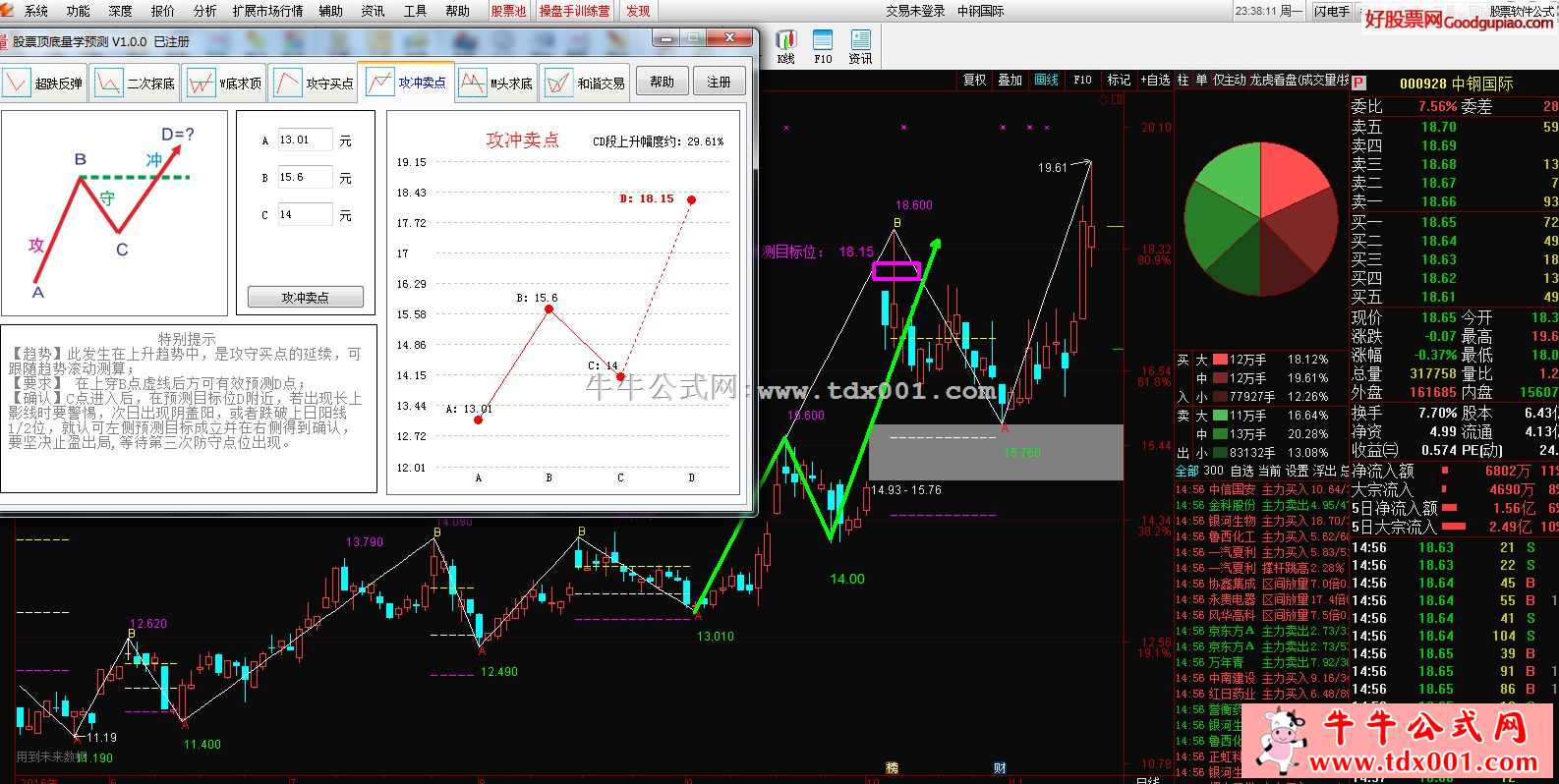This screenshot has height=784, width=1559.
Task: Open the 操盘手训练营 tab
Action: (x=574, y=11)
